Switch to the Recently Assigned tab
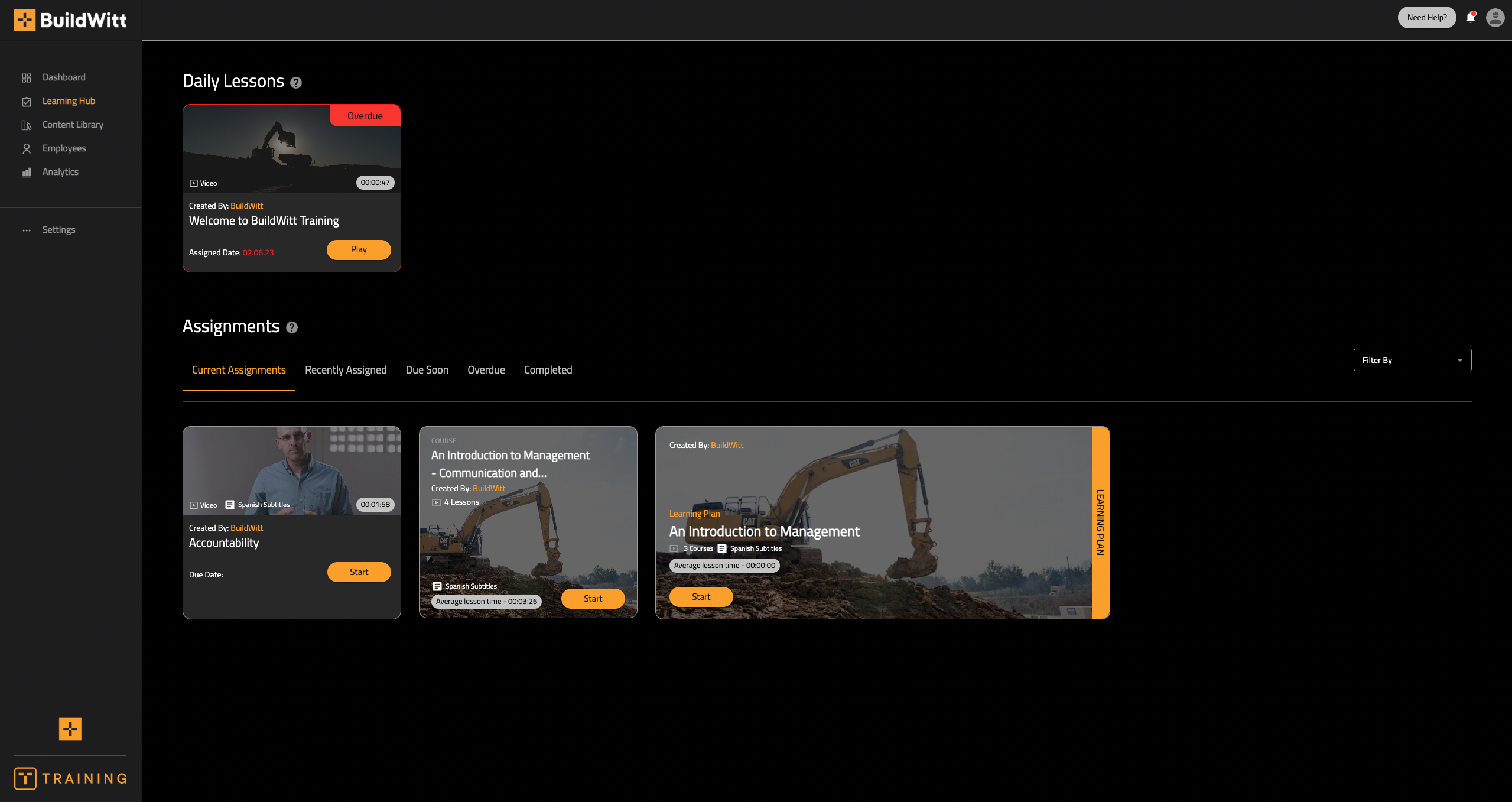The width and height of the screenshot is (1512, 802). (x=346, y=370)
